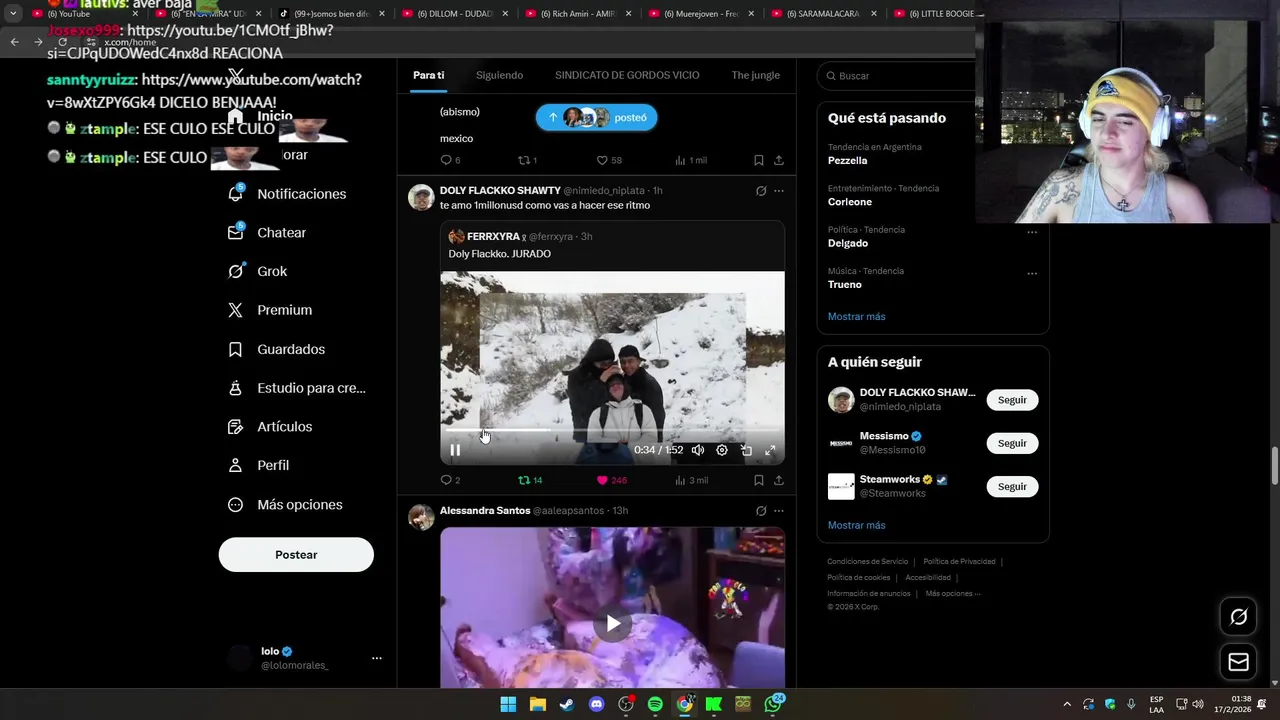Screen dimensions: 1280x720
Task: Share the mexico post
Action: coord(779,160)
